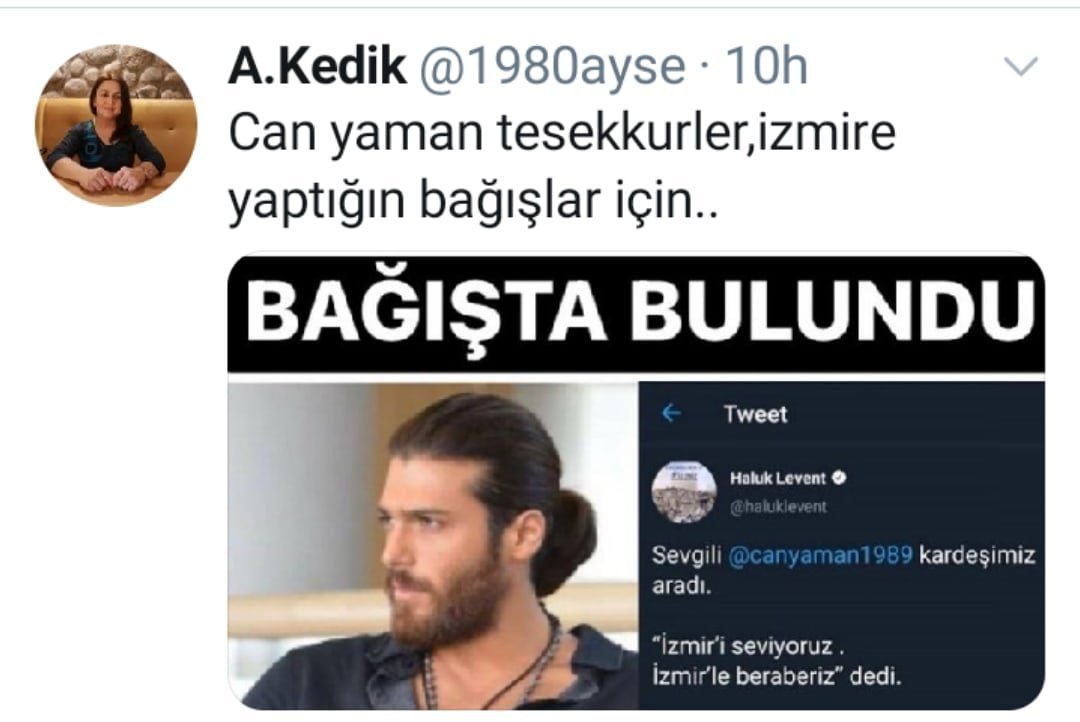Viewport: 1080px width, 722px height.
Task: Click the Haluk Levent account name
Action: click(x=778, y=478)
